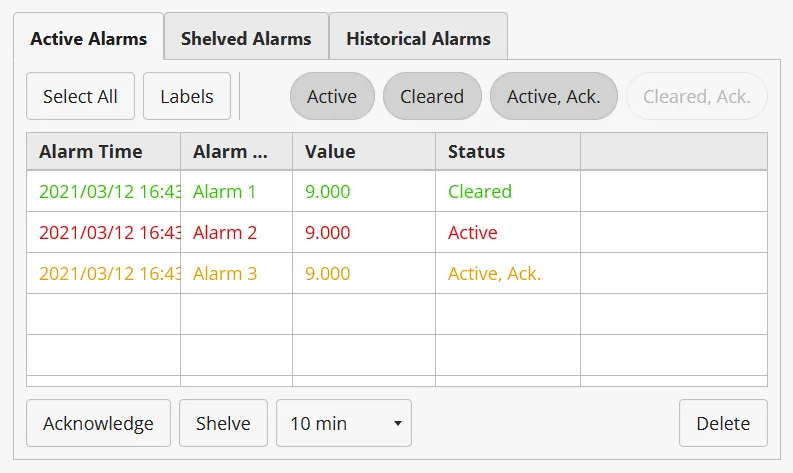
Task: Expand the 10 min shelve duration dropdown
Action: click(344, 423)
